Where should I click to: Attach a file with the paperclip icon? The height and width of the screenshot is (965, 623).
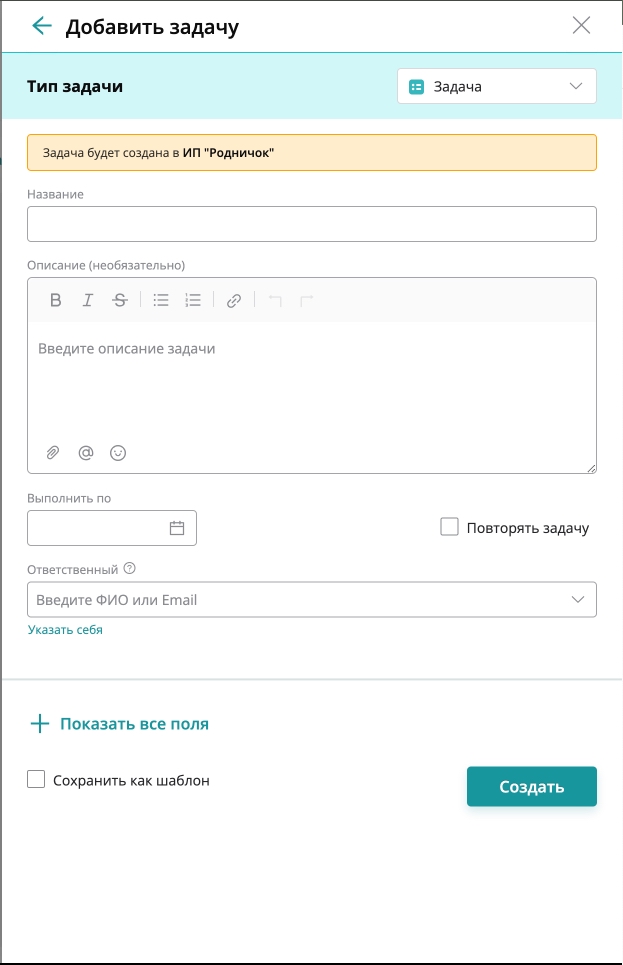(53, 453)
